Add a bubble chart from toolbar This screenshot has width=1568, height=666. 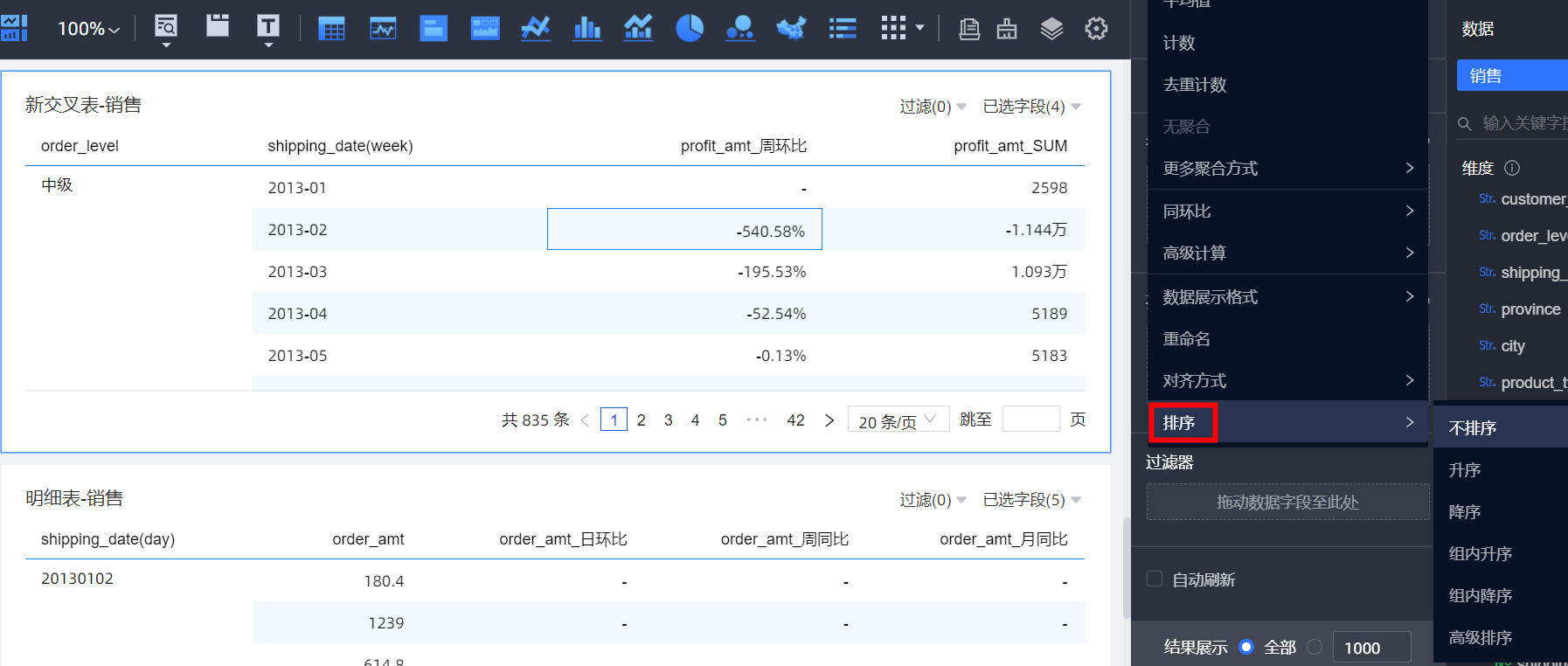(740, 29)
